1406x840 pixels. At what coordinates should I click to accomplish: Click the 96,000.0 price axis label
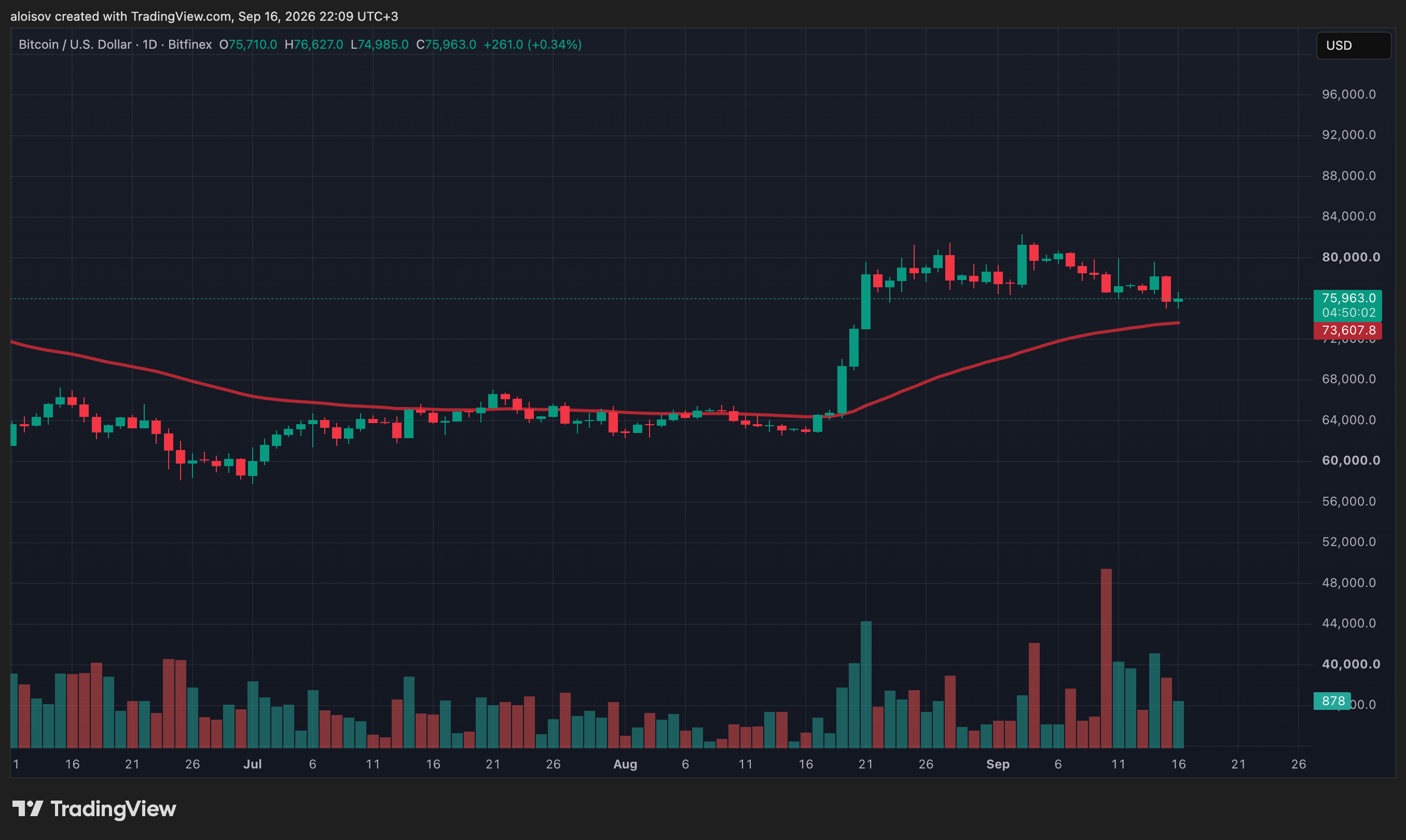click(x=1348, y=94)
